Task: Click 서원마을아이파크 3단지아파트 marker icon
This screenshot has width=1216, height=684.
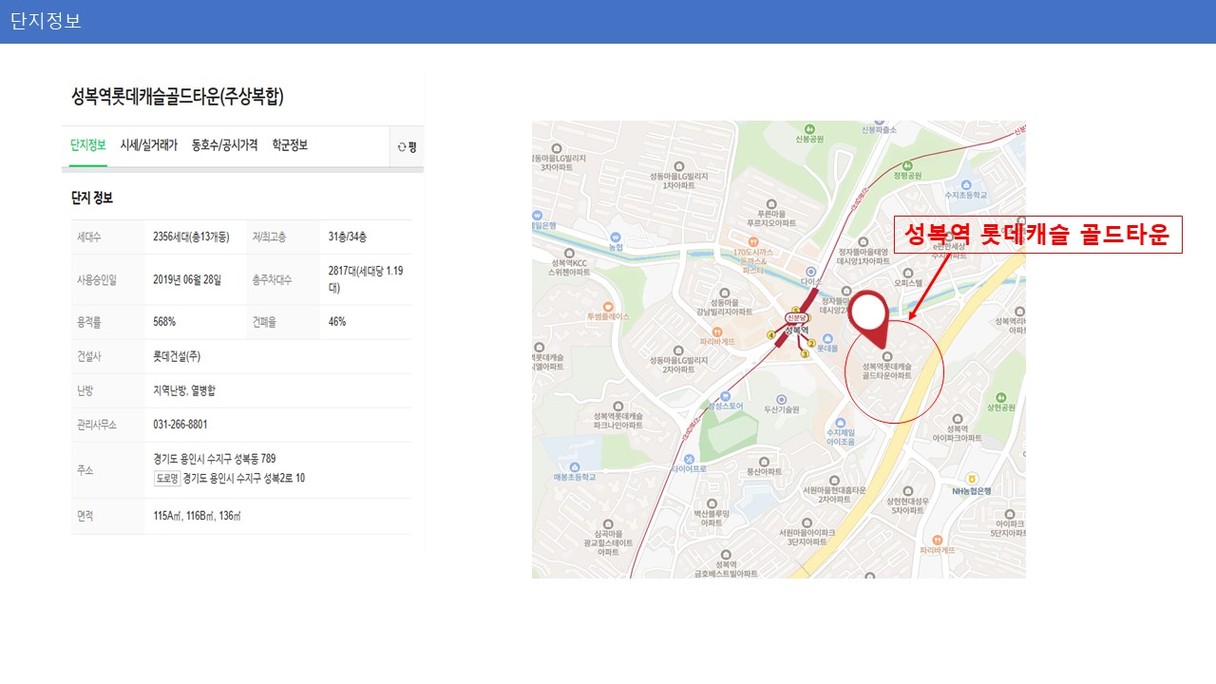Action: (x=805, y=521)
